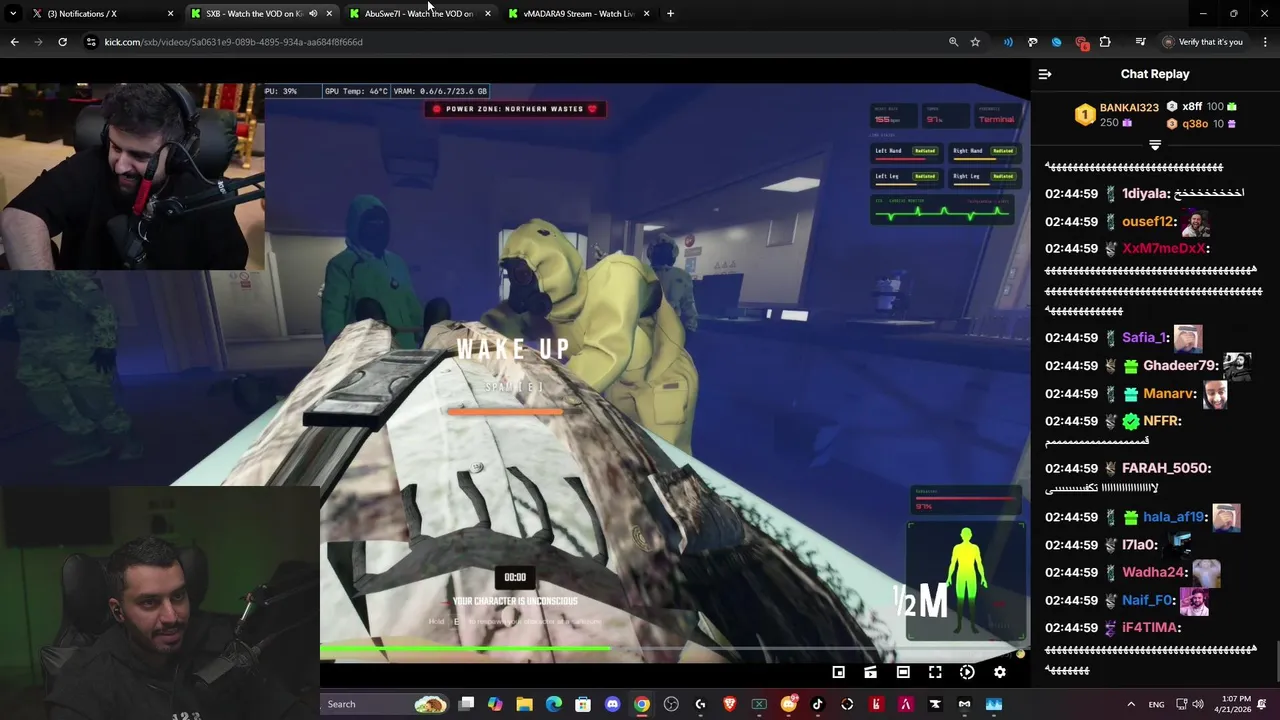This screenshot has height=720, width=1280.
Task: Open ousef12 chat username
Action: [x=1147, y=222]
